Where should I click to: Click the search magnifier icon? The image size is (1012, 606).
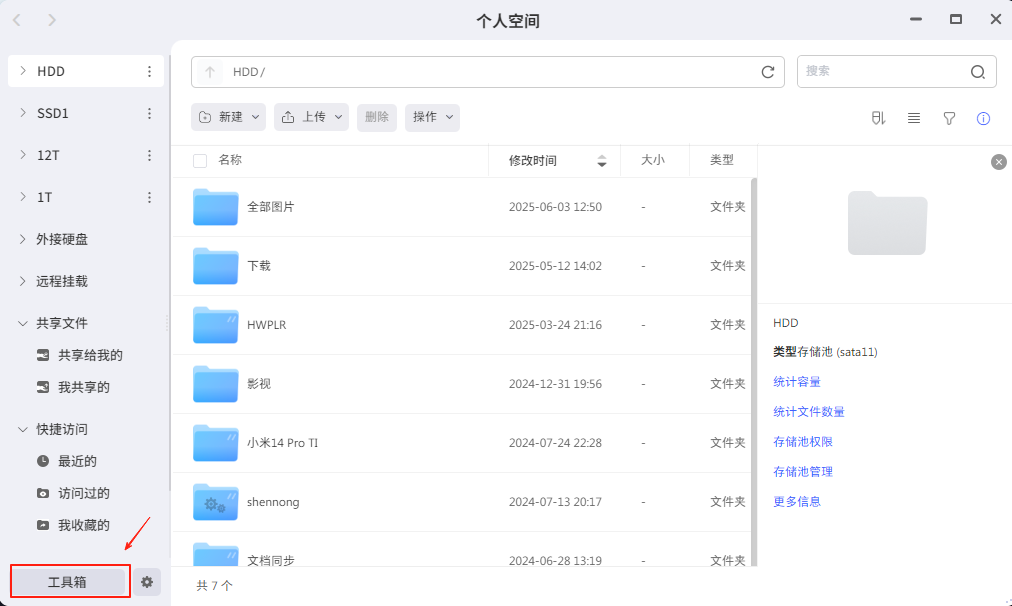click(978, 72)
